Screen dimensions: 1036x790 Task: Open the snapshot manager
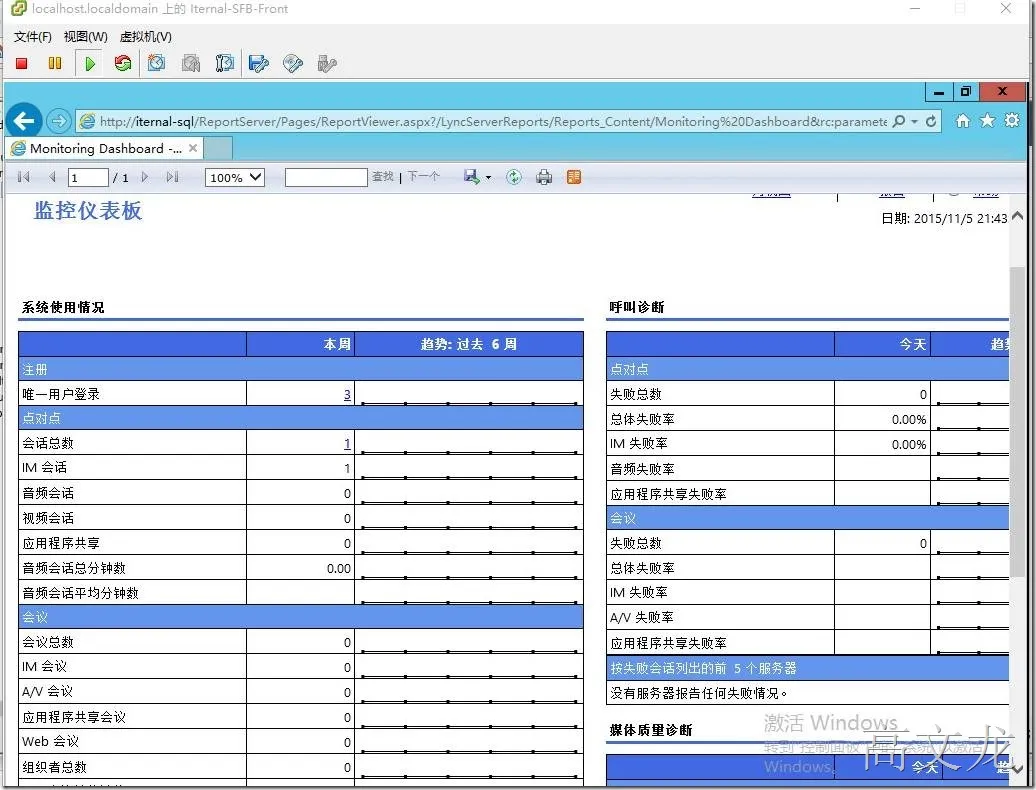[225, 63]
